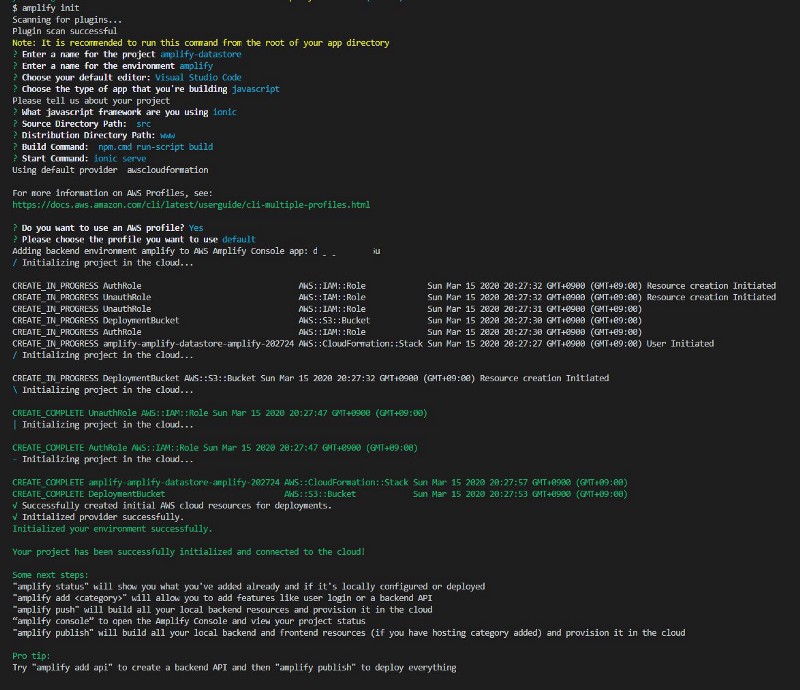
Task: Click the "CREATE_COMPLETE DeploymentBucket" status line
Action: pos(89,494)
